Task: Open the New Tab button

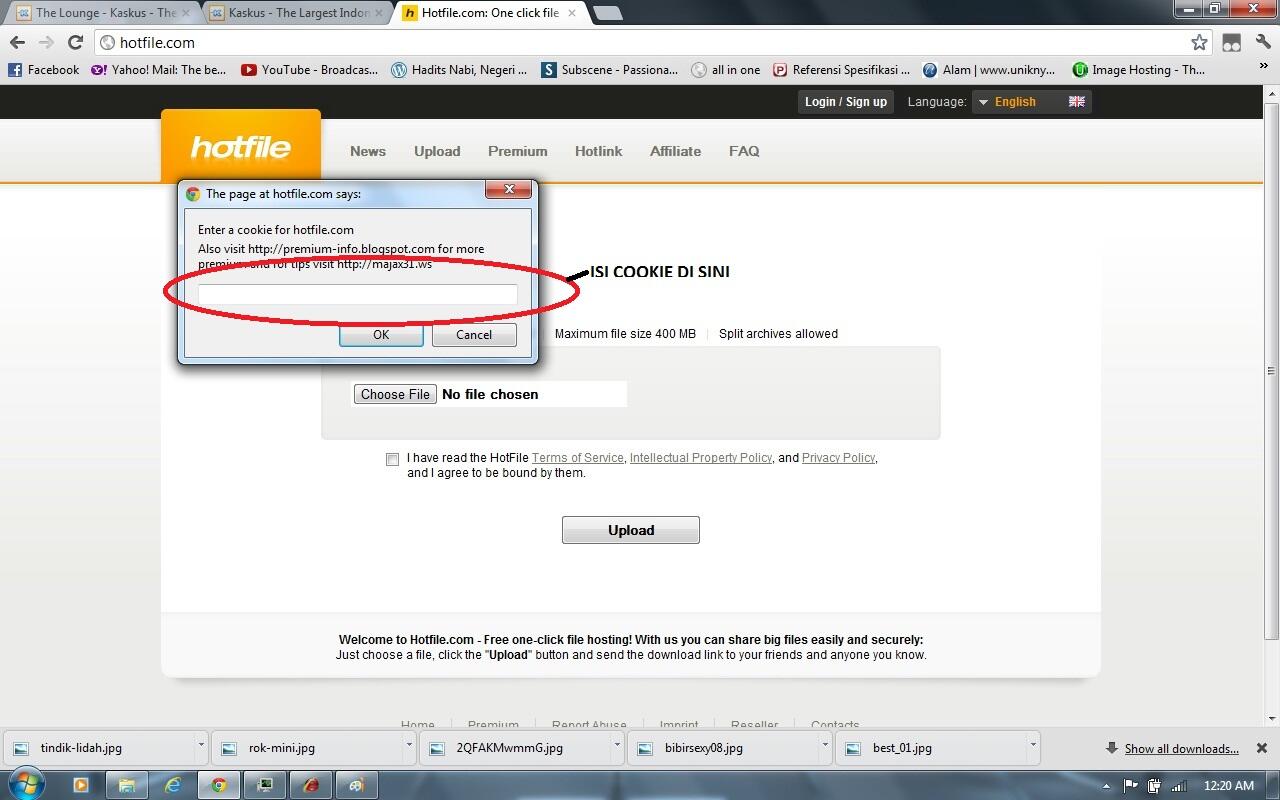Action: pyautogui.click(x=607, y=13)
